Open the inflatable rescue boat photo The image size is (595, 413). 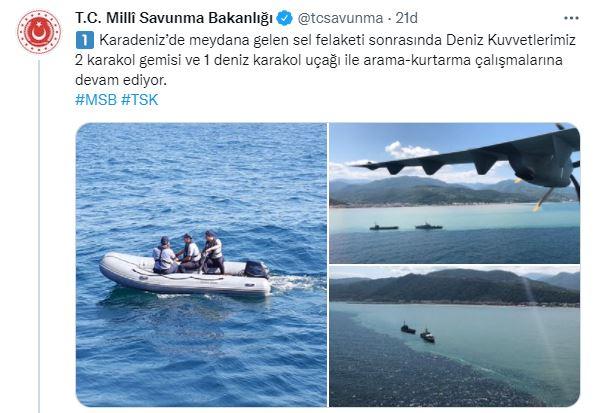201,265
